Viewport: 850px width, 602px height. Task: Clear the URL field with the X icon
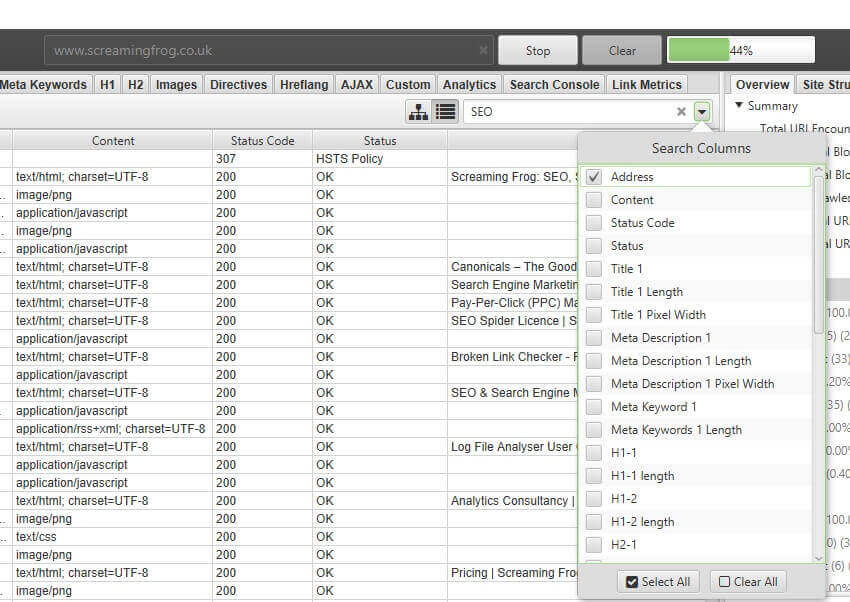[x=483, y=50]
